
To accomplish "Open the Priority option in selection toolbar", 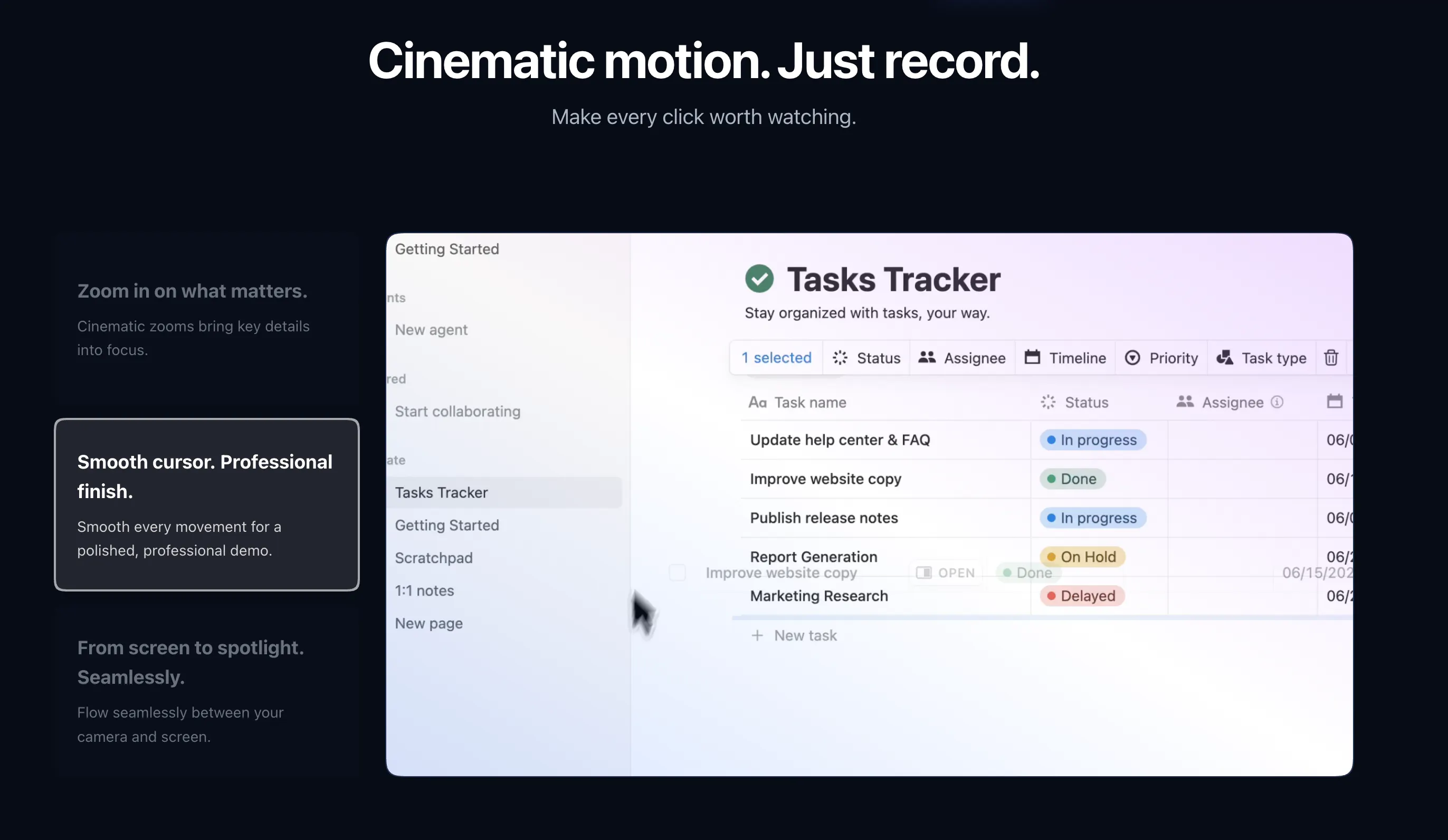I will (x=1161, y=358).
